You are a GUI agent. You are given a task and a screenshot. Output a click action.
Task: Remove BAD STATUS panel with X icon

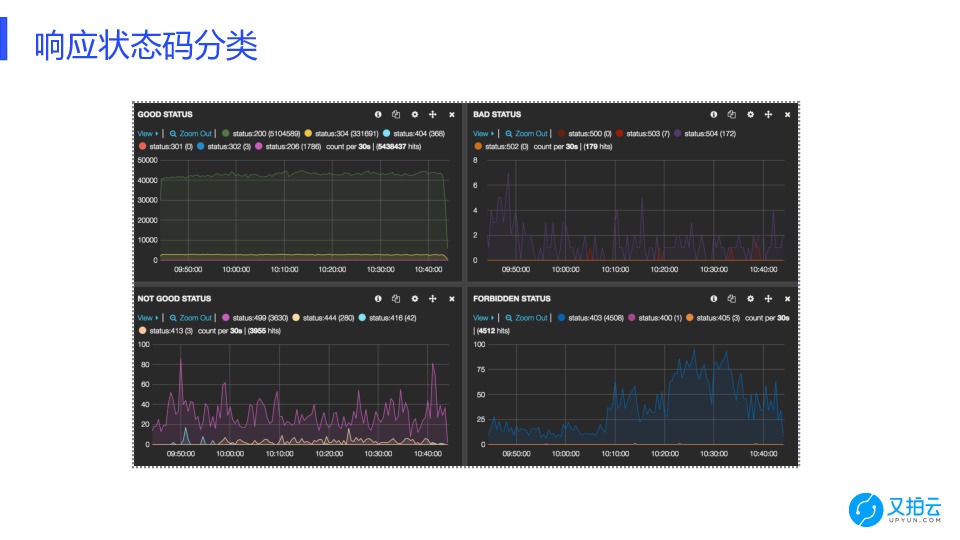tap(787, 114)
